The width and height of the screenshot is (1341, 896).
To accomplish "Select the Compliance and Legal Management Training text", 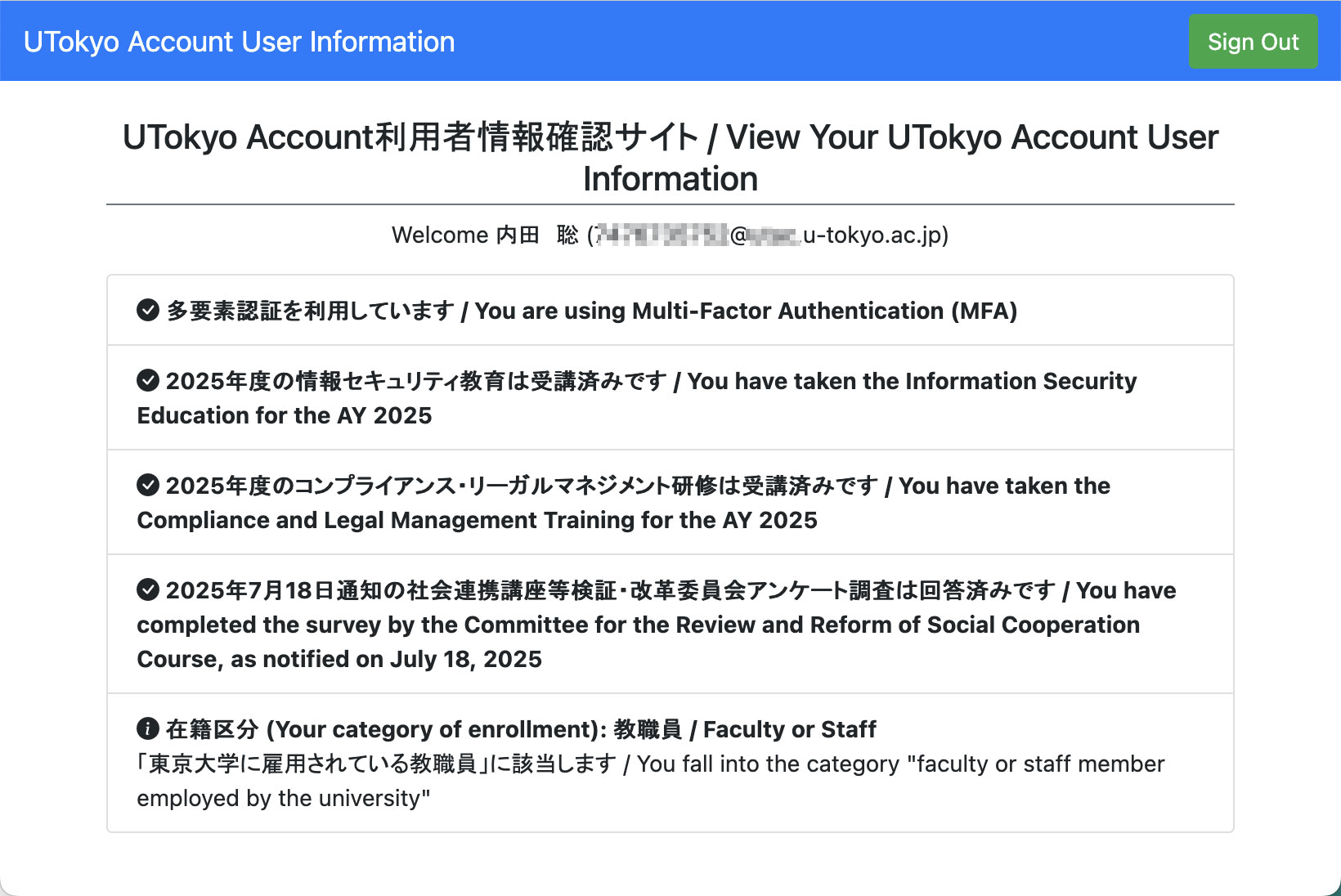I will [624, 503].
